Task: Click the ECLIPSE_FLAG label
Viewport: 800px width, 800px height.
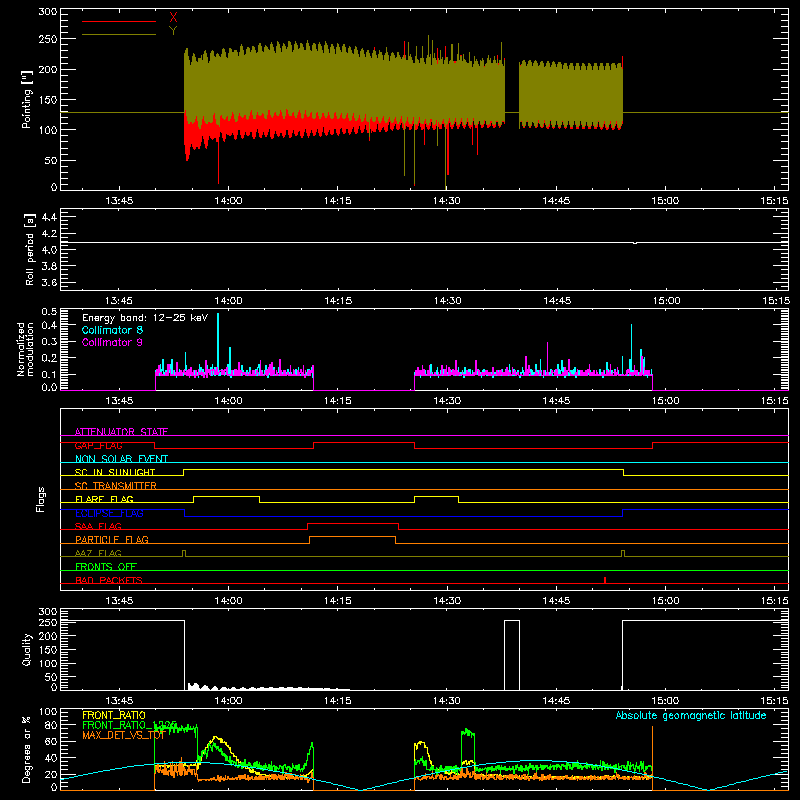Action: click(109, 513)
